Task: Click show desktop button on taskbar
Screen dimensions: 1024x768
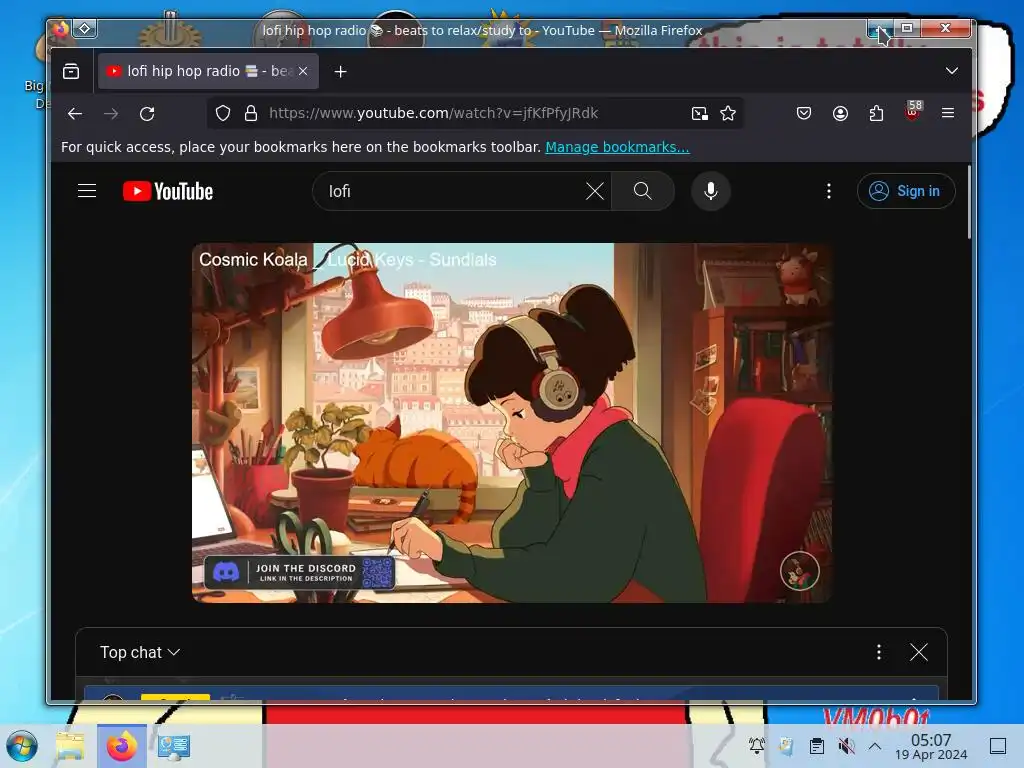Action: [x=997, y=746]
